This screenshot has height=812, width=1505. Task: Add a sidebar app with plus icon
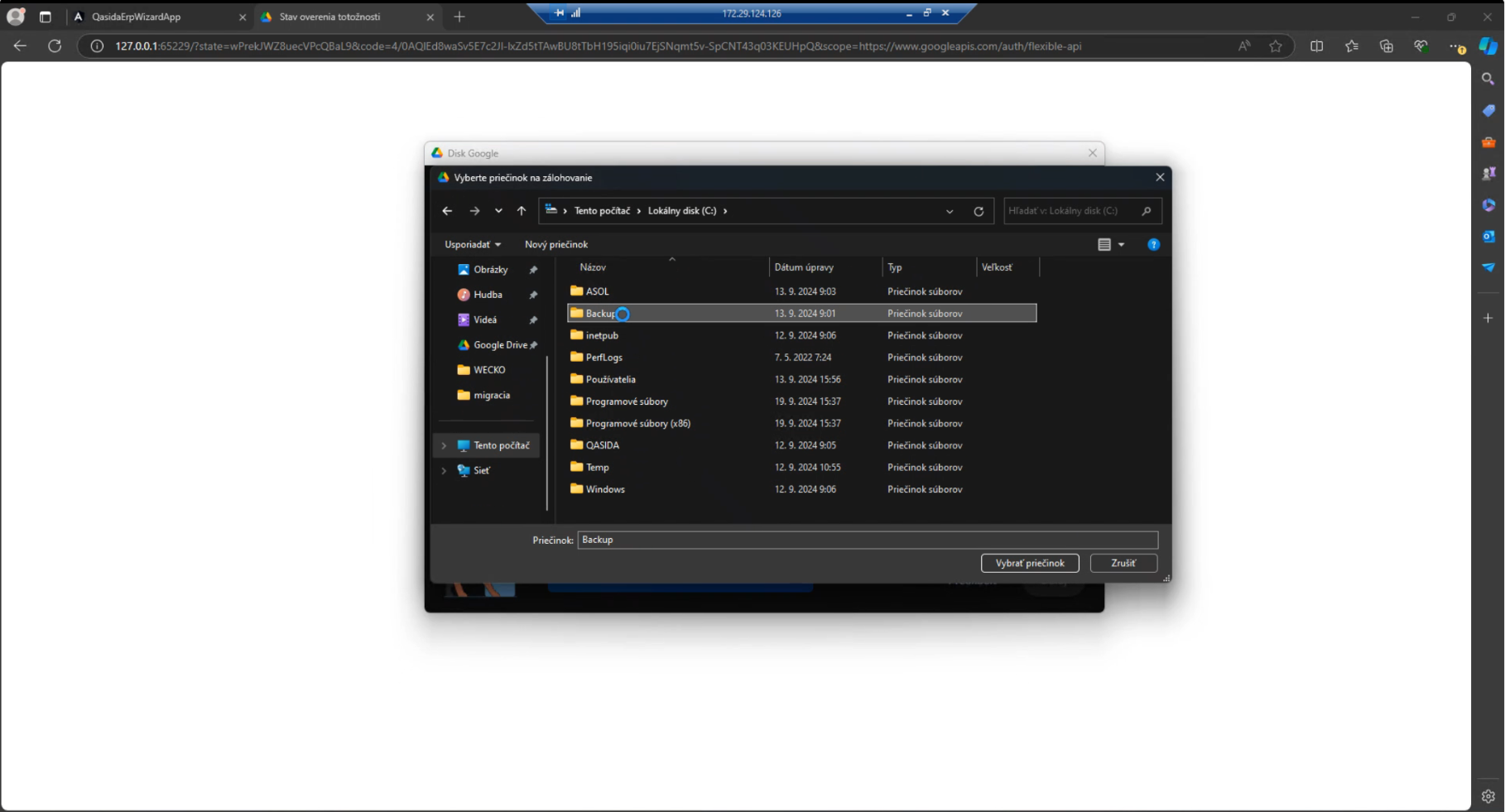coord(1488,318)
